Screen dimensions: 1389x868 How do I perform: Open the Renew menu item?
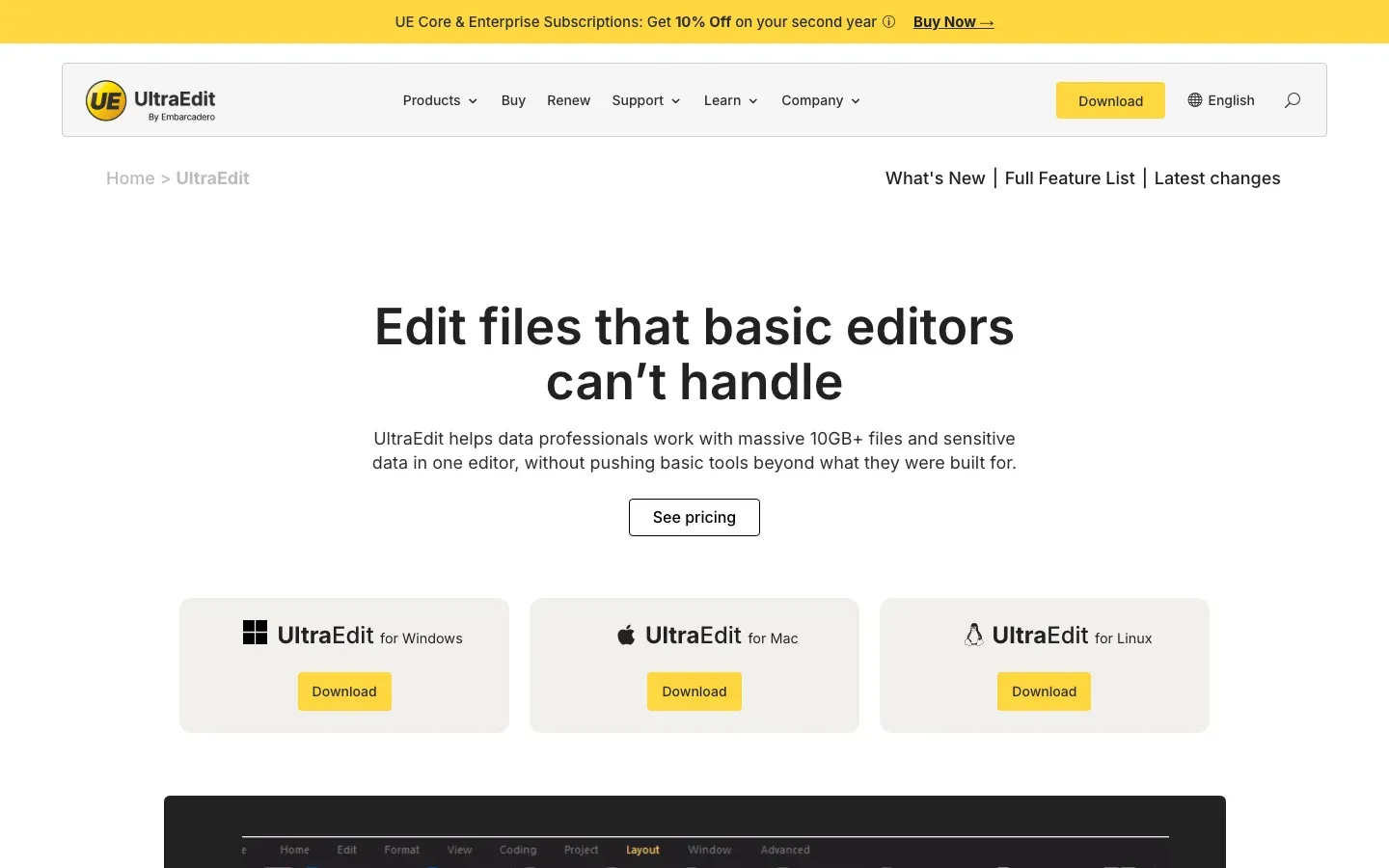coord(568,100)
